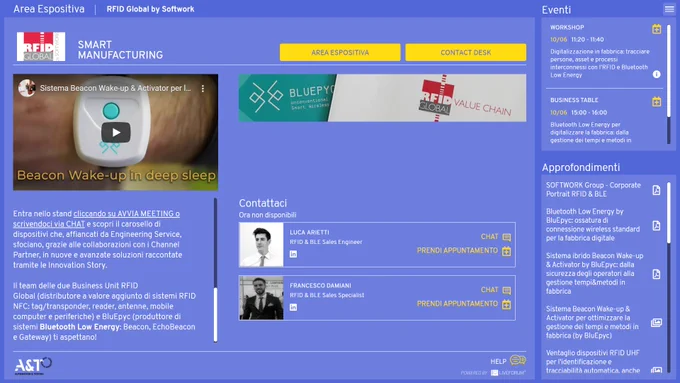The height and width of the screenshot is (383, 680).
Task: Click Area Espositiva breadcrumb in header
Action: pos(49,9)
